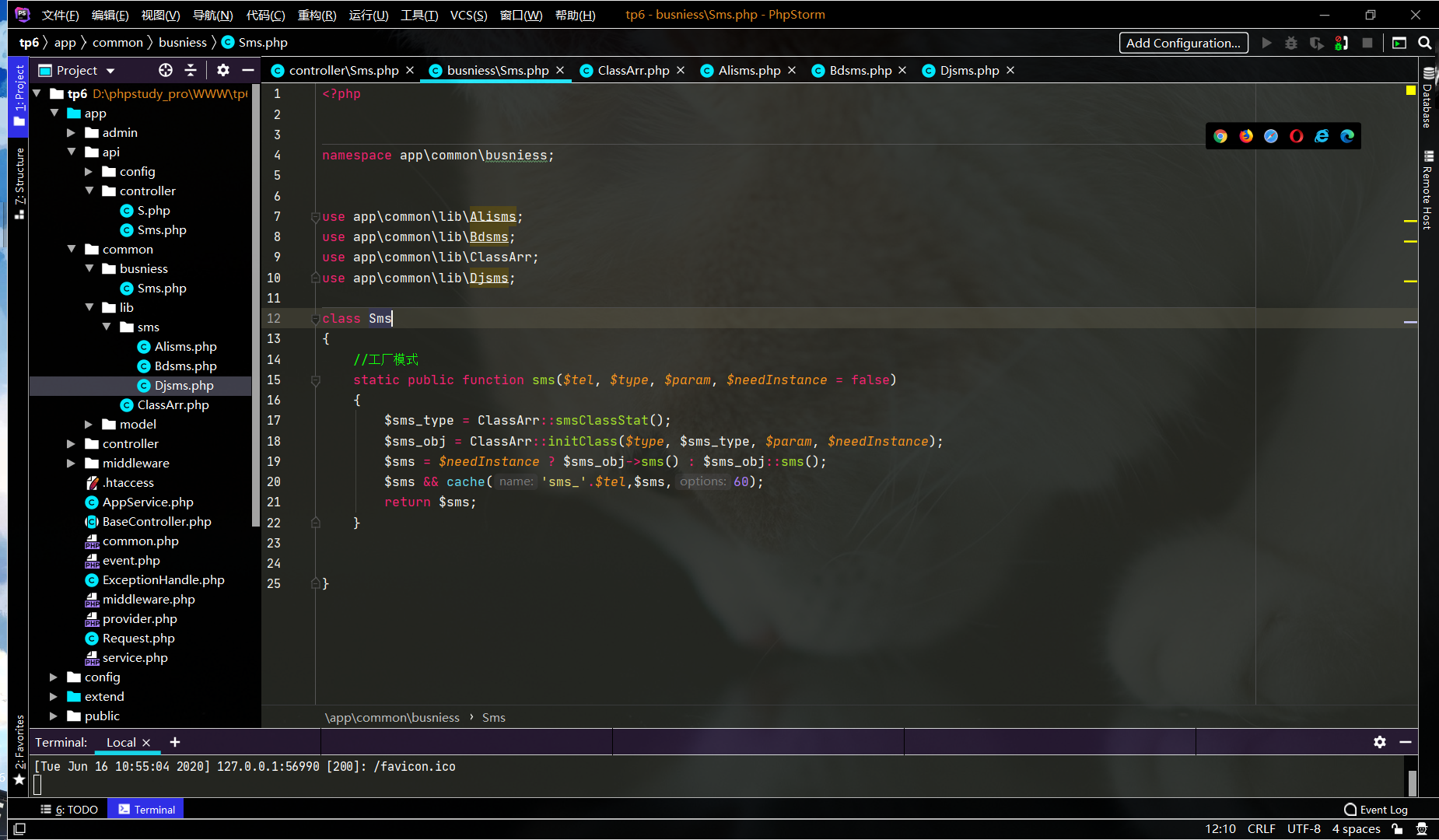Click Add Configuration button
Viewport: 1439px width, 840px height.
tap(1183, 43)
